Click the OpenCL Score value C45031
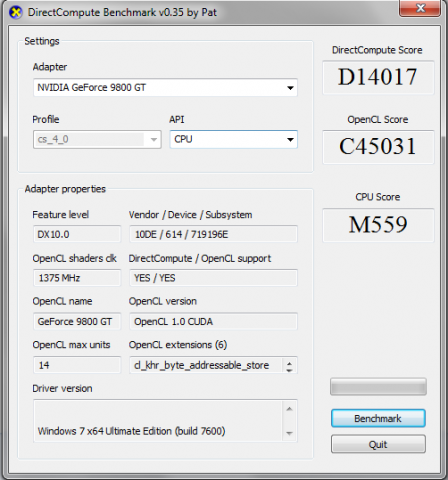The image size is (448, 480). pos(378,146)
